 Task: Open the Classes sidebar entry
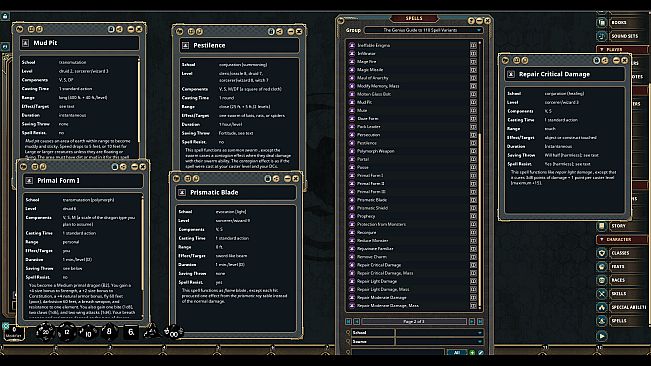pos(622,253)
